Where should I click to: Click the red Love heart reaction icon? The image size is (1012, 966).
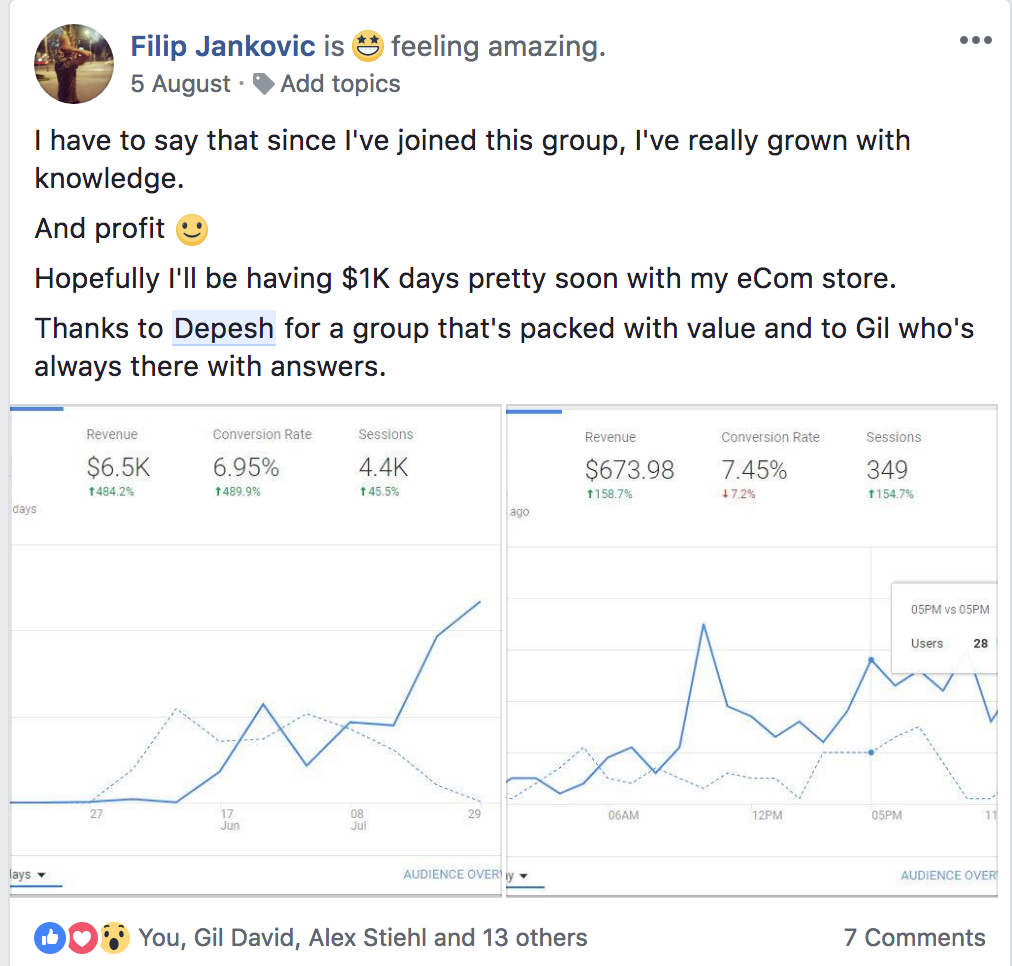tap(82, 937)
